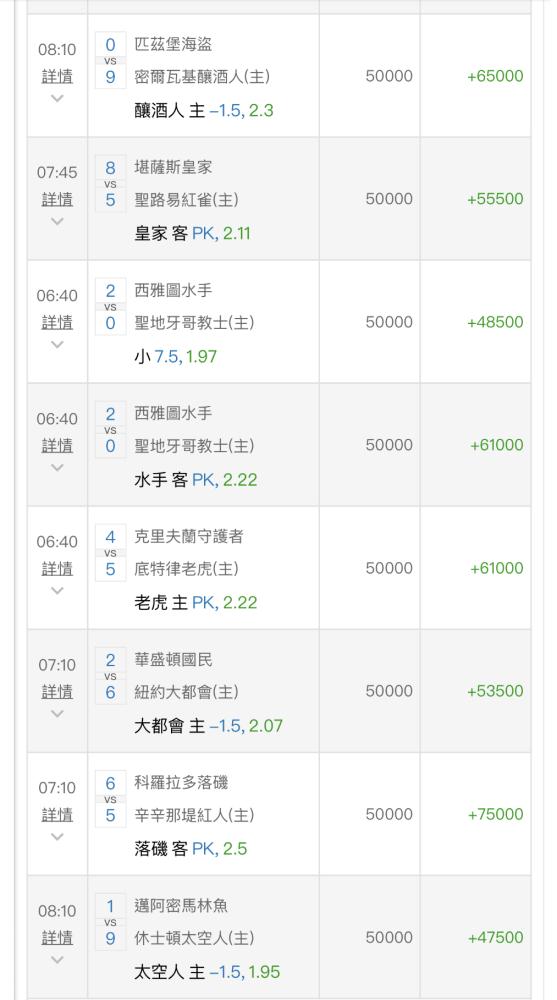The width and height of the screenshot is (557, 1000).
Task: Open 詳情 for 水手 客 PK bet row
Action: [x=57, y=445]
